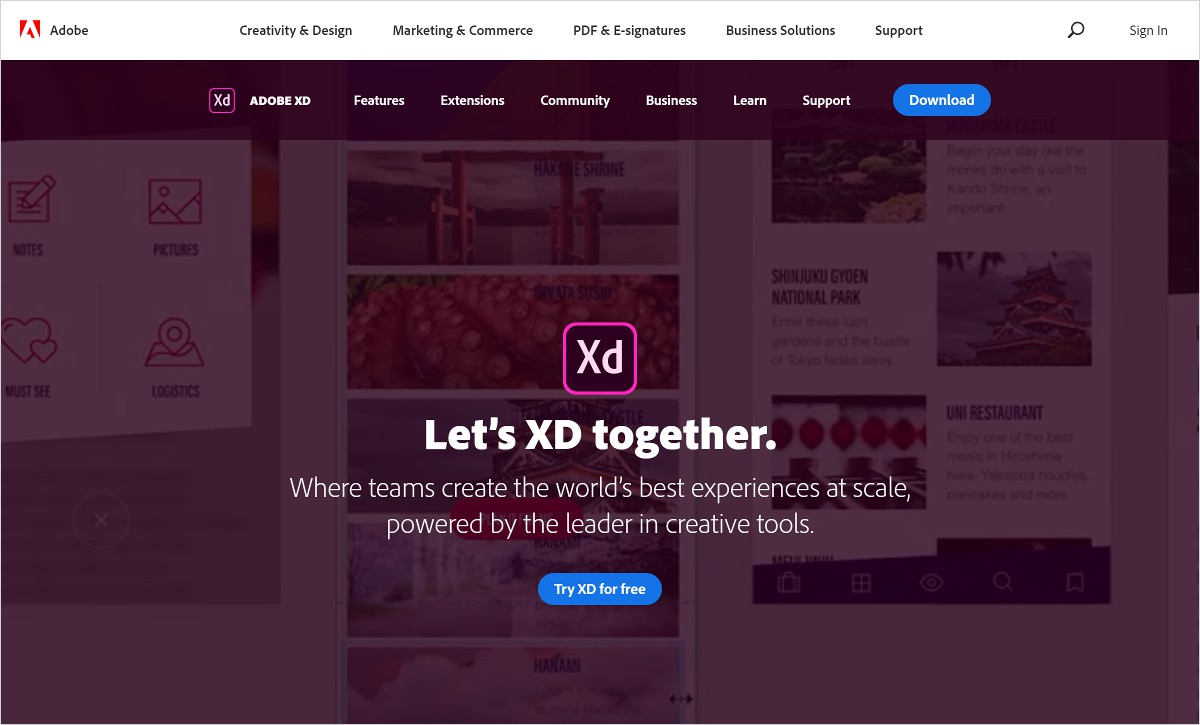The image size is (1200, 725).
Task: Click the Hakone Shrine thumbnail image
Action: pos(512,208)
